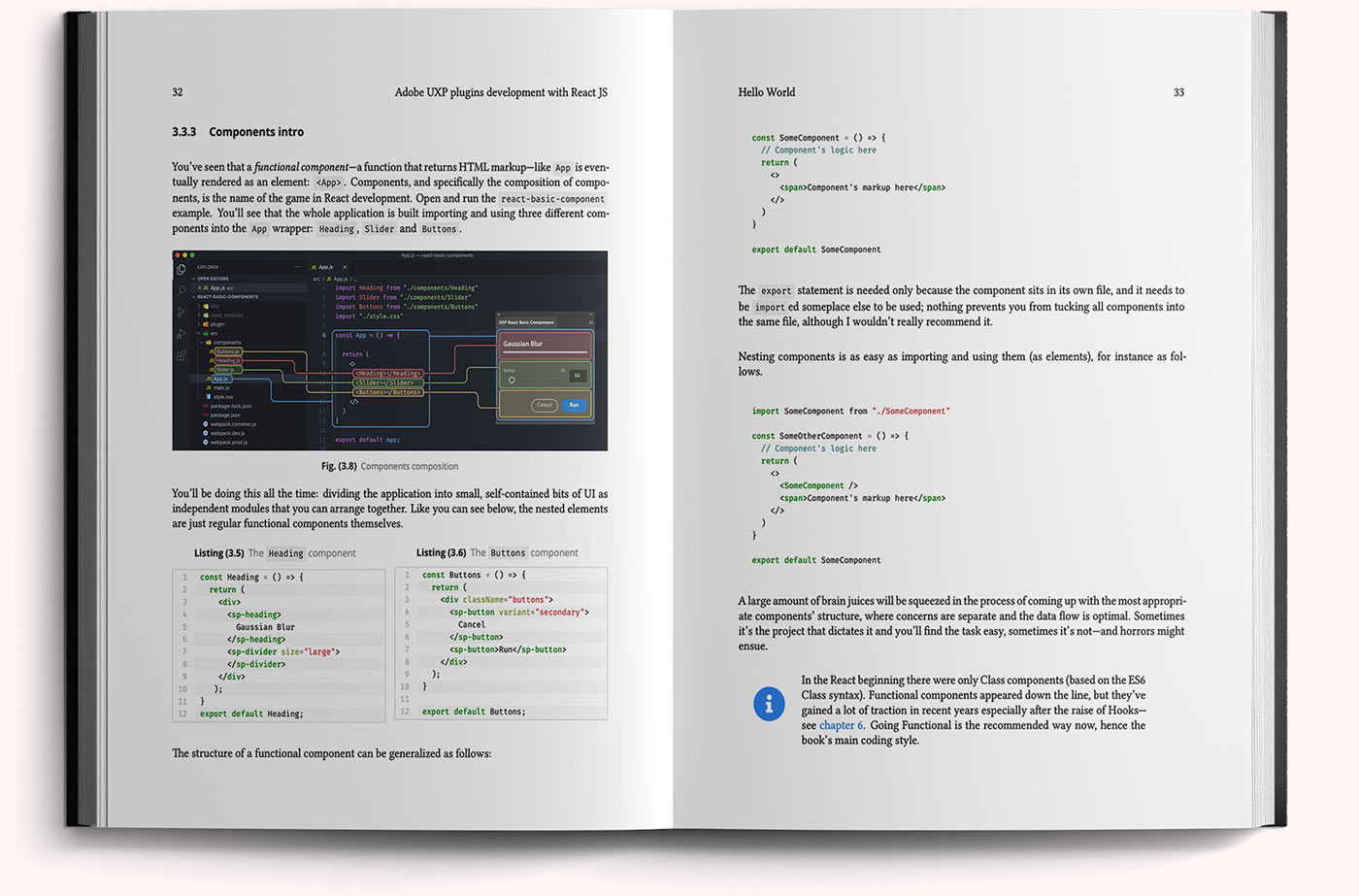The width and height of the screenshot is (1359, 896).
Task: Click the 'const SomeOtherComponent' code line
Action: pos(830,437)
